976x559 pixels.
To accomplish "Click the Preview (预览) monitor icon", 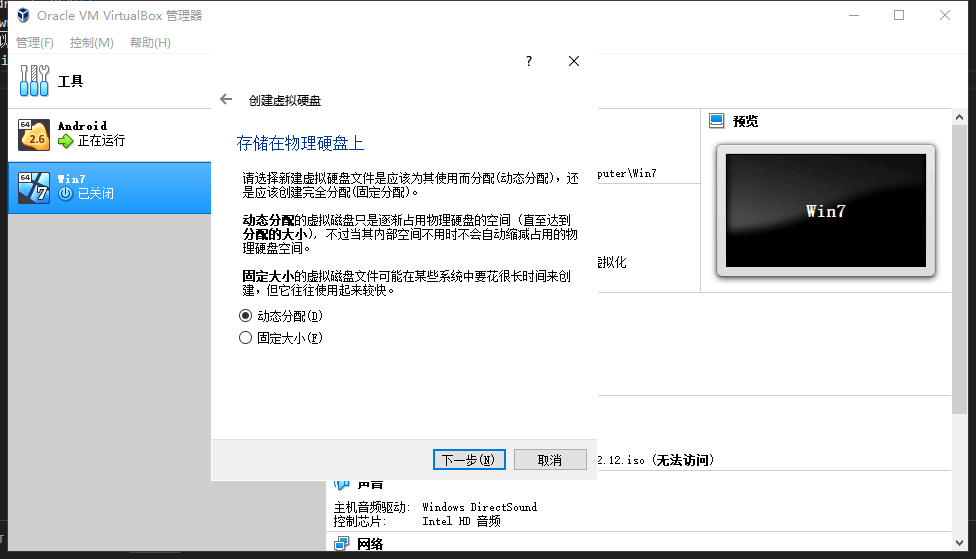I will pyautogui.click(x=716, y=121).
